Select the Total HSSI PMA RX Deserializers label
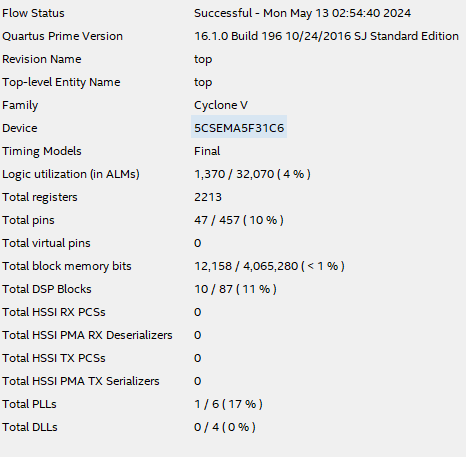Screen dimensions: 466x457 click(87, 335)
